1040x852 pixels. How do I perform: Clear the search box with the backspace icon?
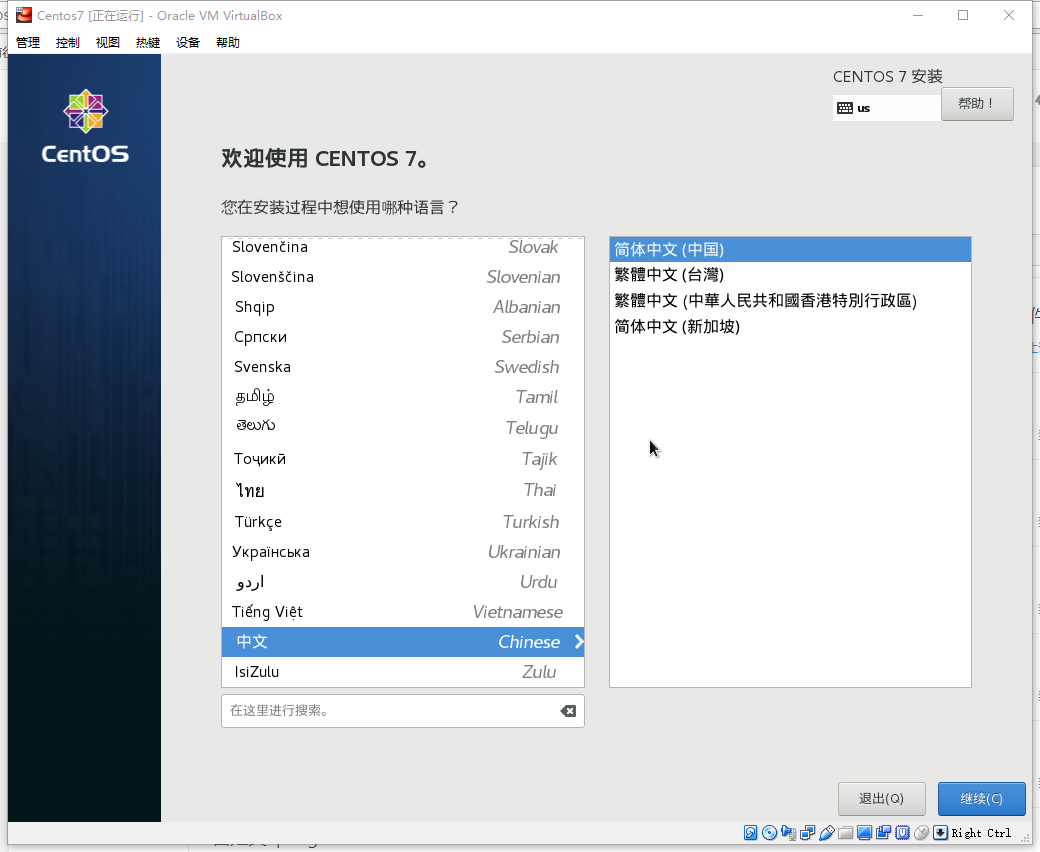568,711
